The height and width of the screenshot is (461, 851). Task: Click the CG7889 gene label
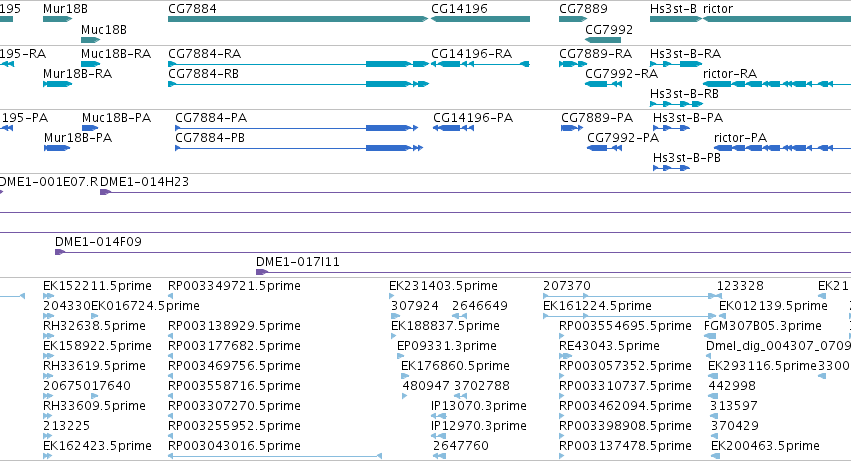click(x=583, y=9)
